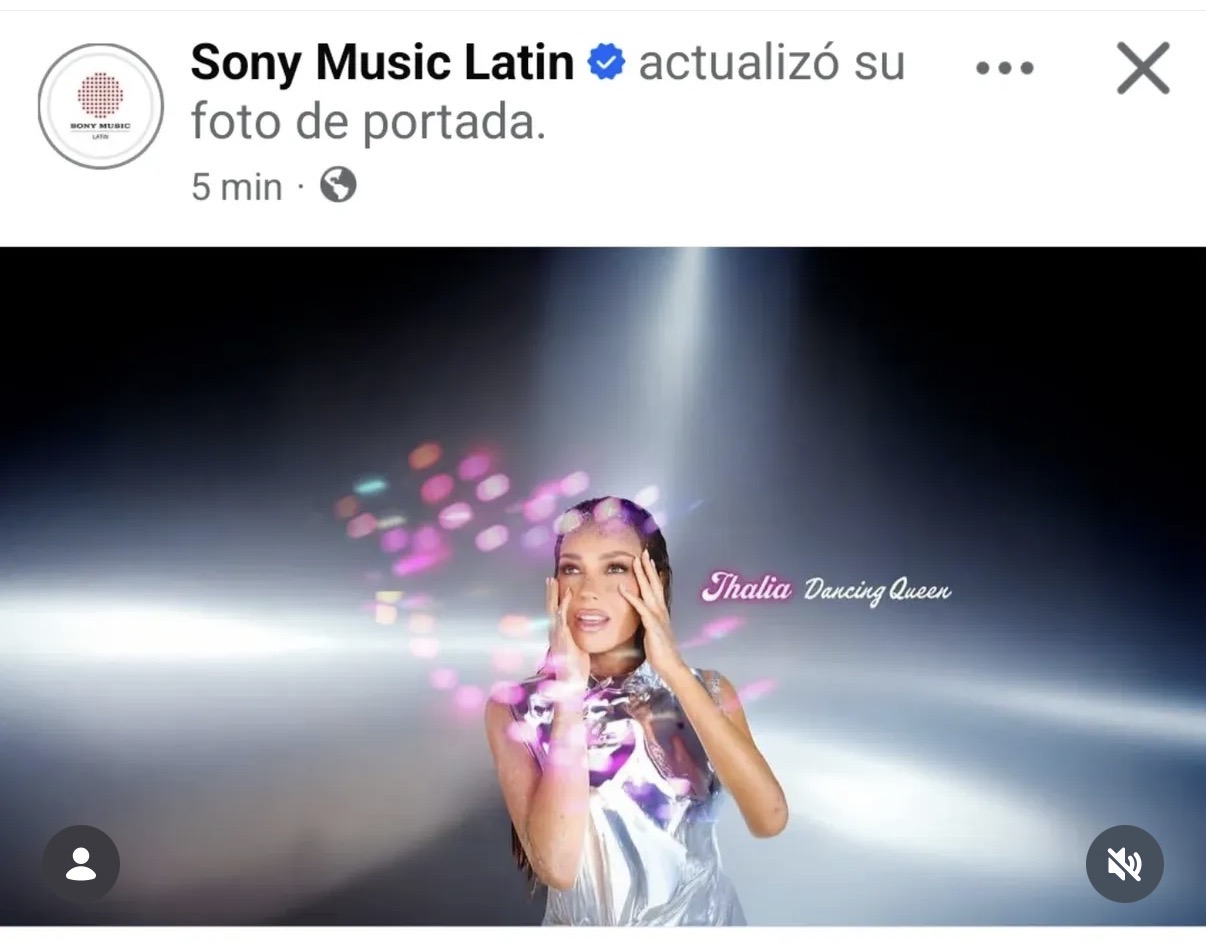This screenshot has height=946, width=1206.
Task: Click the red dotted globe in the Sony logo
Action: click(100, 95)
